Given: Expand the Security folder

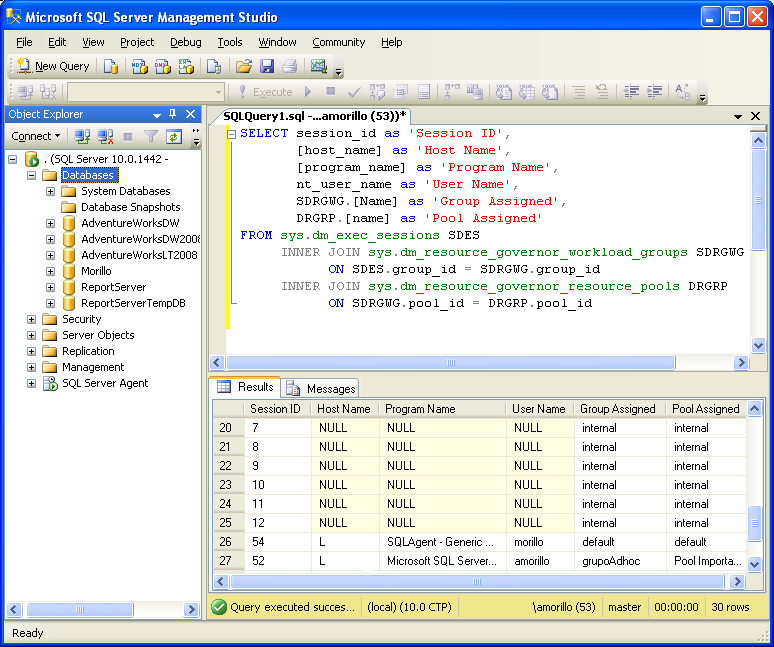Looking at the screenshot, I should click(x=32, y=319).
